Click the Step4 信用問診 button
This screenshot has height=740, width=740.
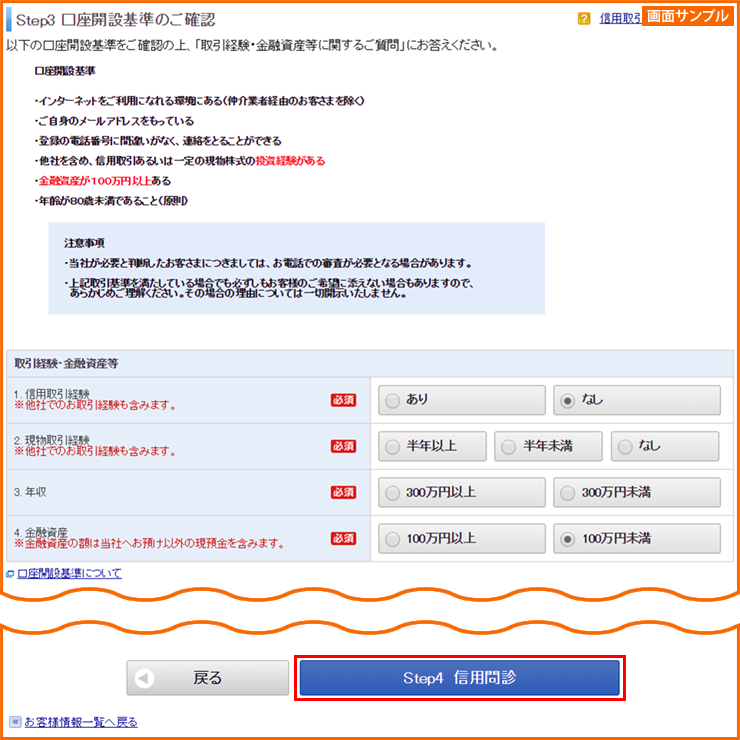tap(460, 678)
